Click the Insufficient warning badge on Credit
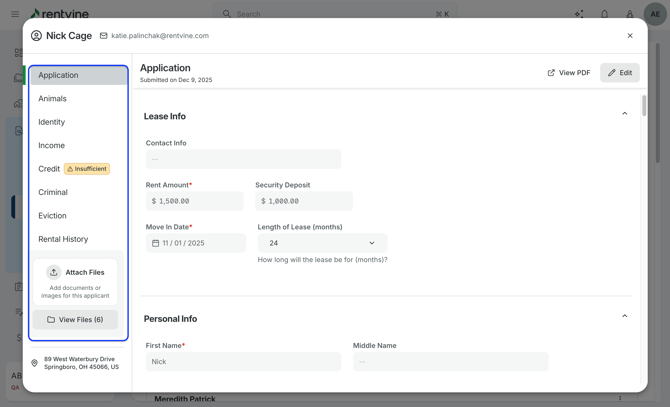This screenshot has width=670, height=407. (x=87, y=169)
